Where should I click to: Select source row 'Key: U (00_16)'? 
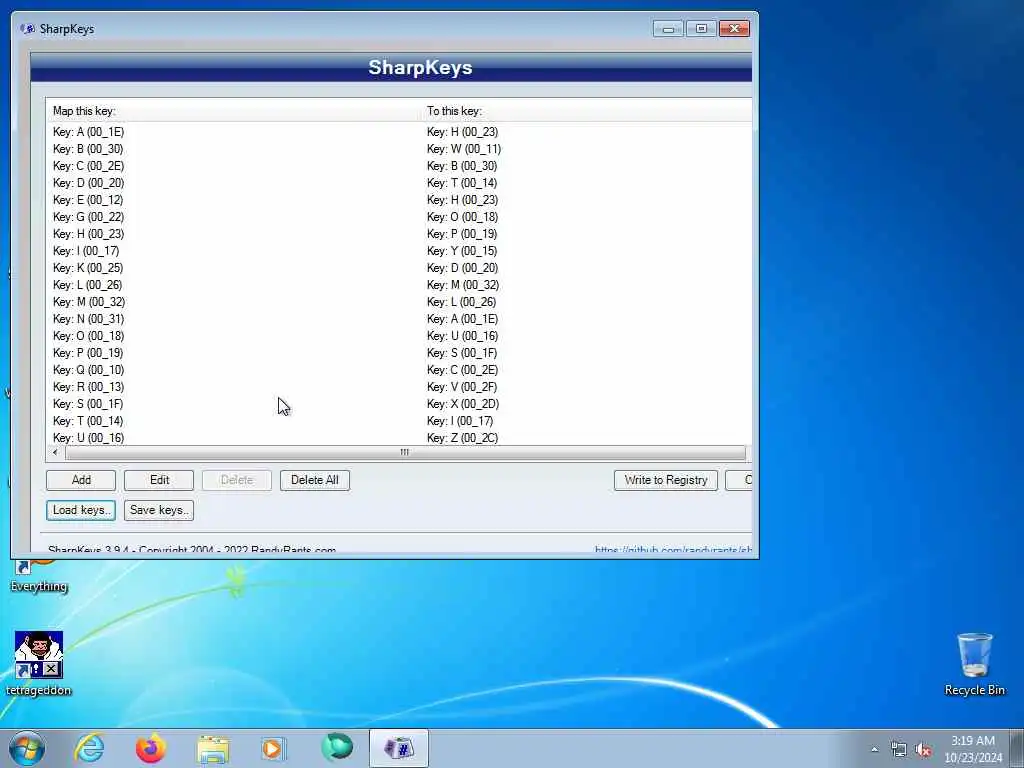[88, 438]
